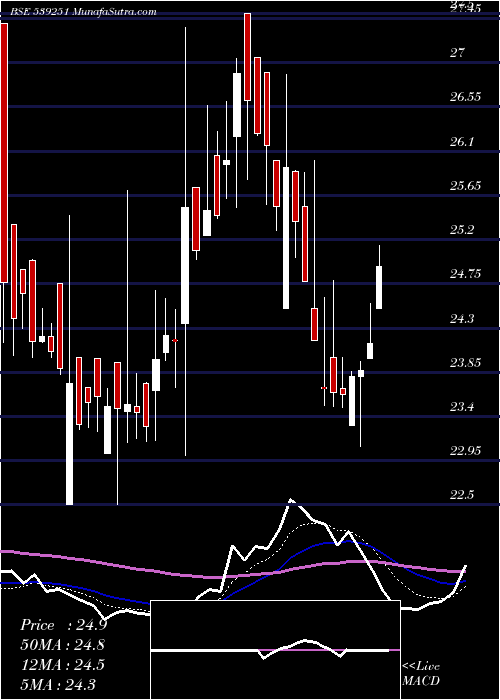Click the tallest red candle at chart peak
500x700 pixels.
tap(247, 57)
